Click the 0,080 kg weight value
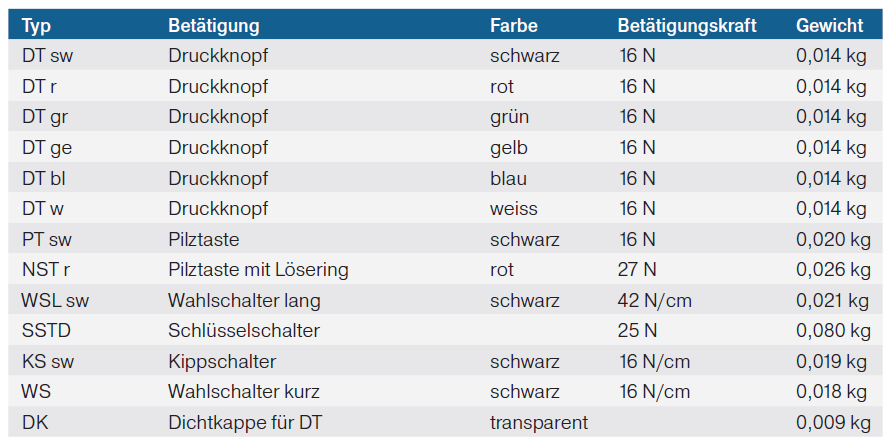 click(833, 331)
